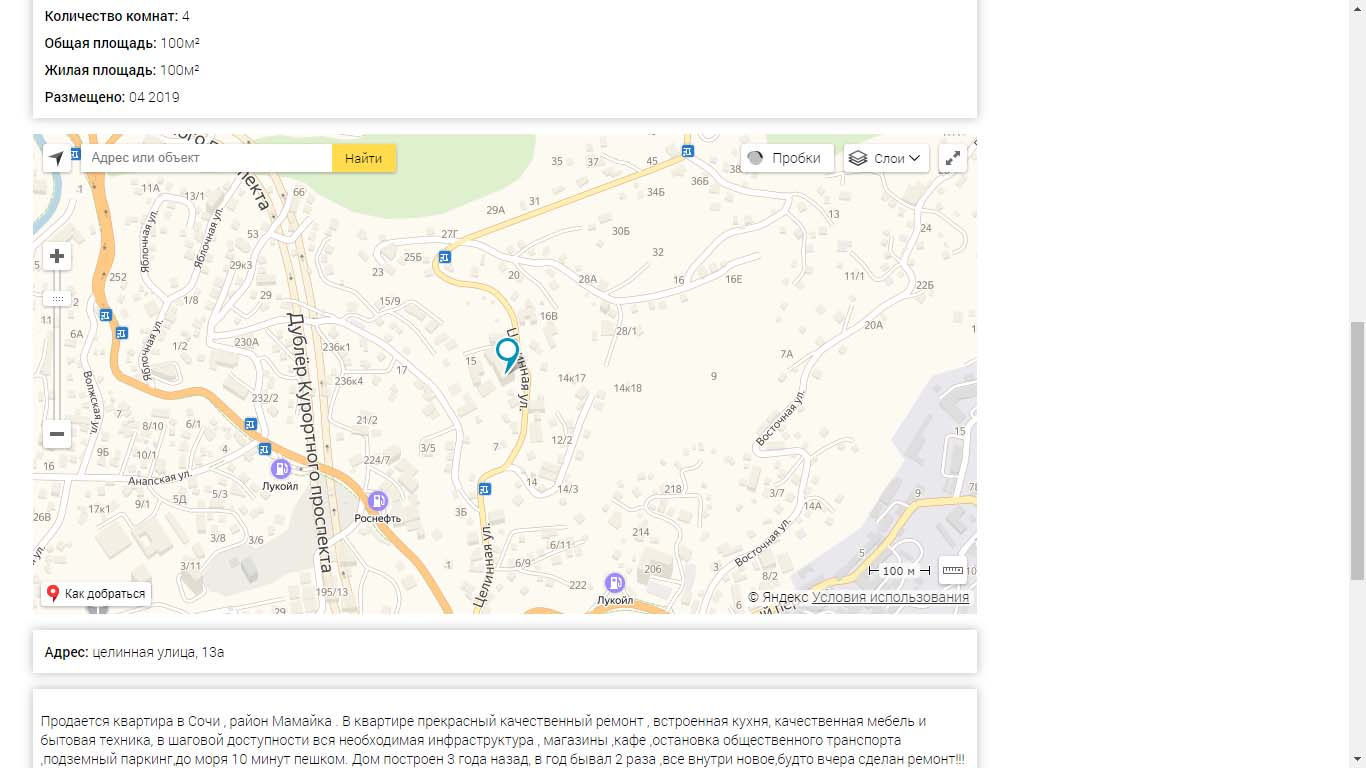Zoom out with the minus button
The width and height of the screenshot is (1366, 768).
(x=57, y=434)
